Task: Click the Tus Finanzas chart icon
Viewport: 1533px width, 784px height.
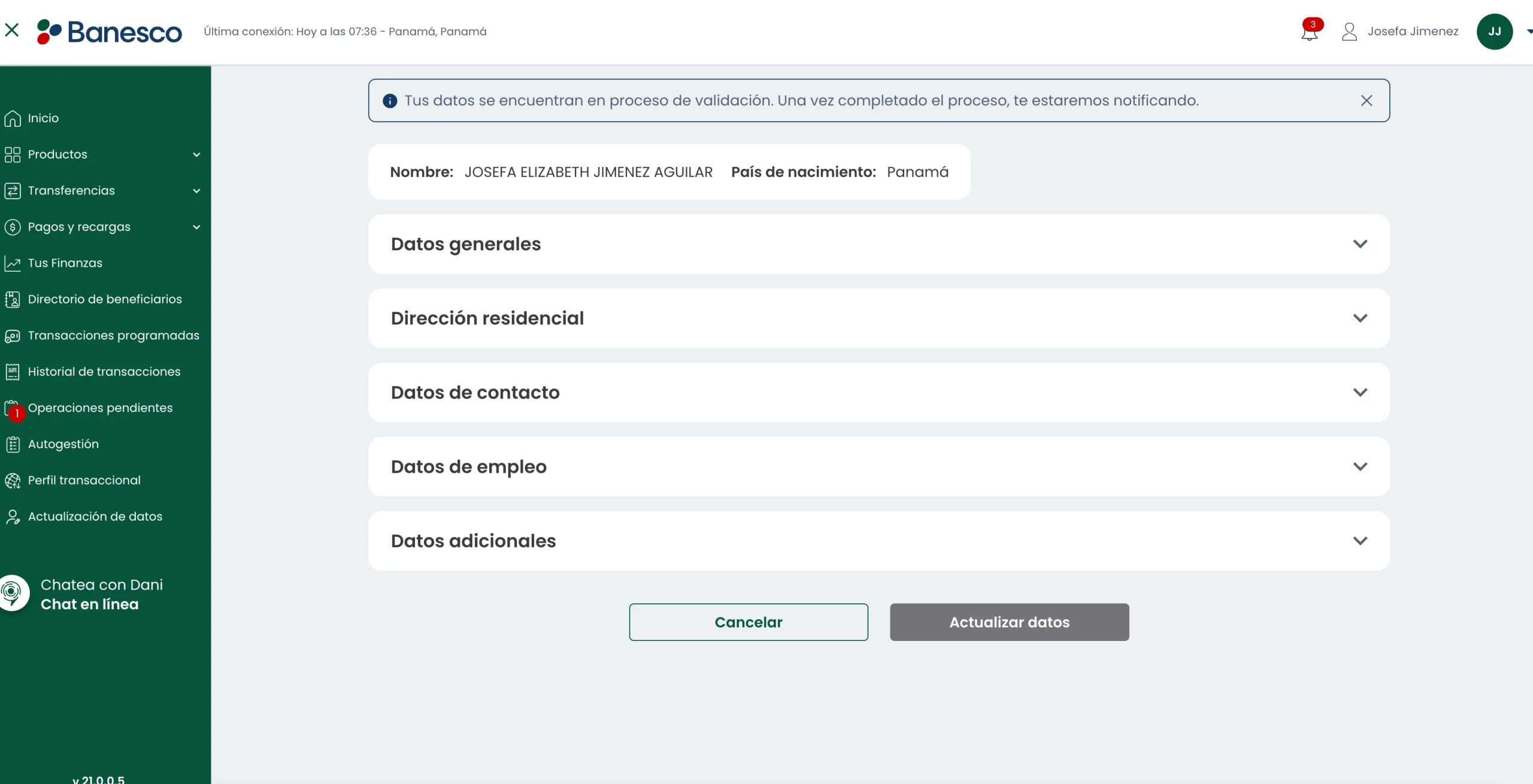Action: point(13,263)
